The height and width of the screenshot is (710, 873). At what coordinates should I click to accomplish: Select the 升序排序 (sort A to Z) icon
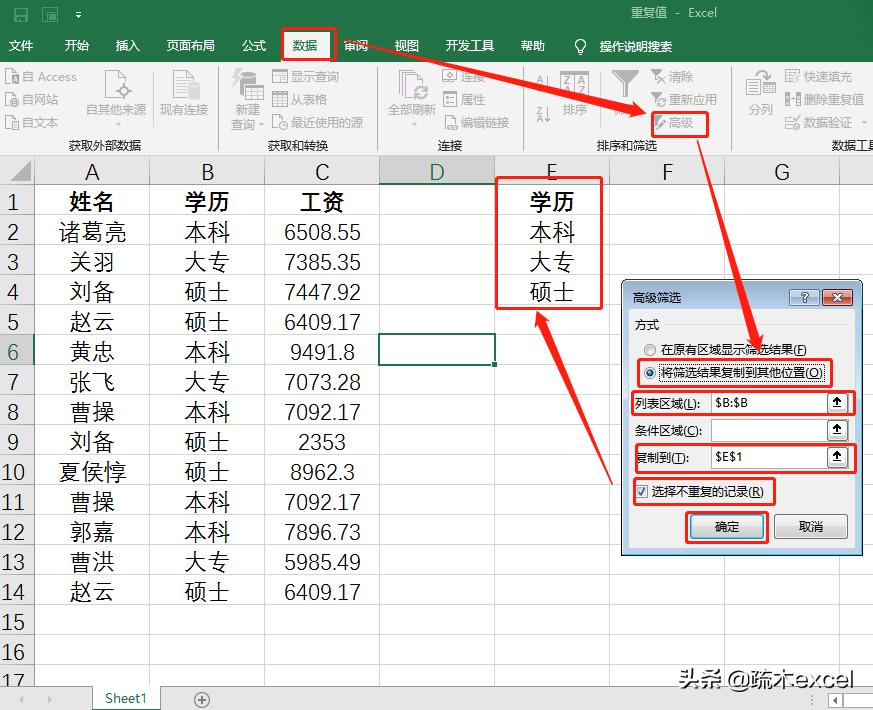click(541, 83)
